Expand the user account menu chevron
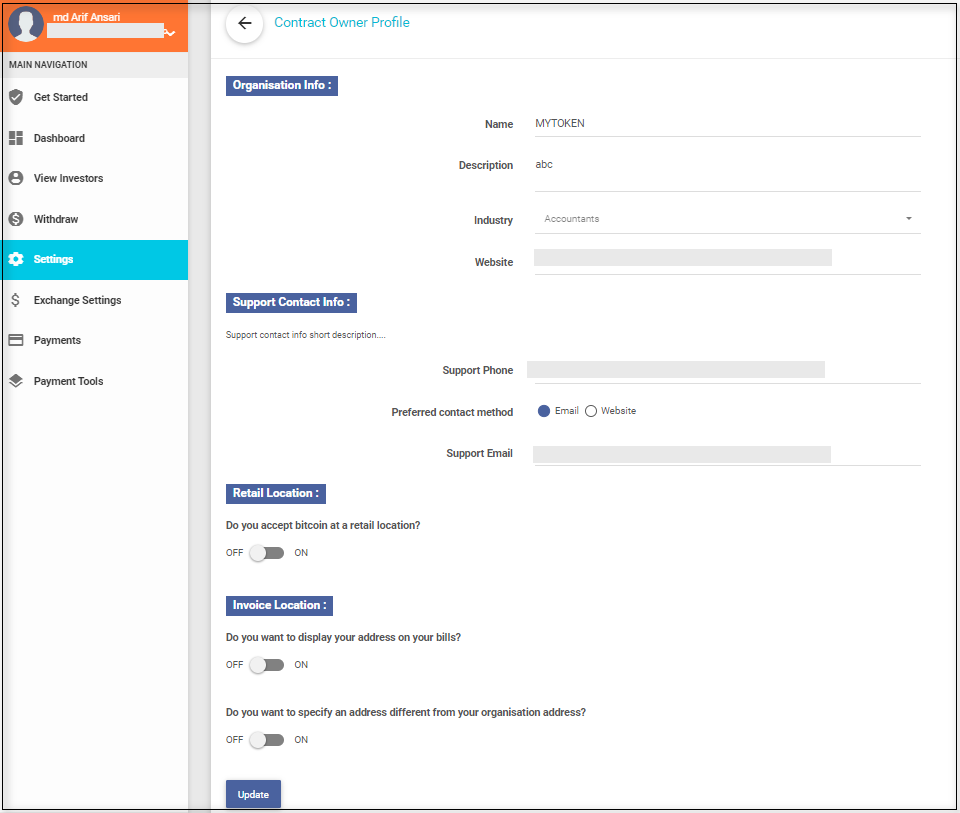 (x=170, y=33)
